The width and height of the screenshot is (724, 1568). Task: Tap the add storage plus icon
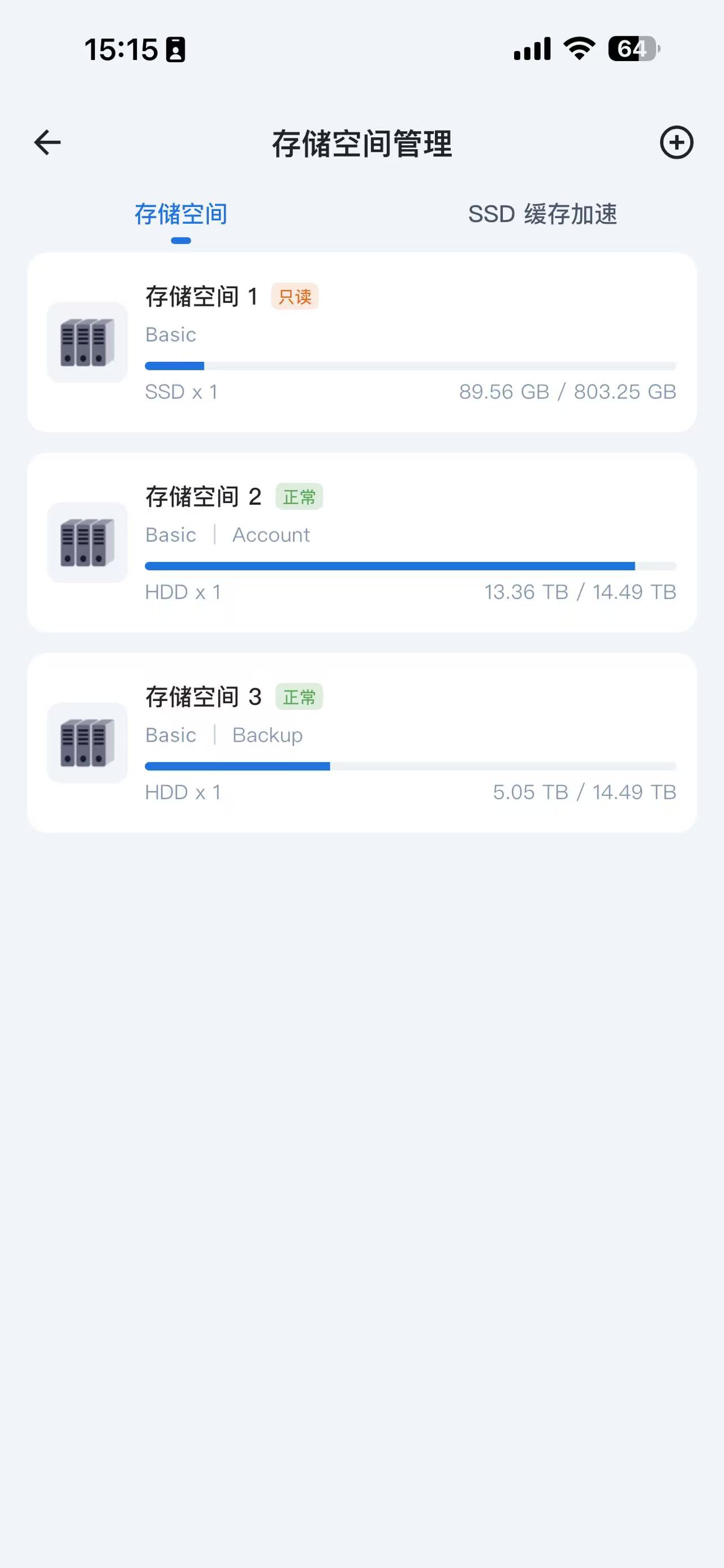click(x=676, y=143)
